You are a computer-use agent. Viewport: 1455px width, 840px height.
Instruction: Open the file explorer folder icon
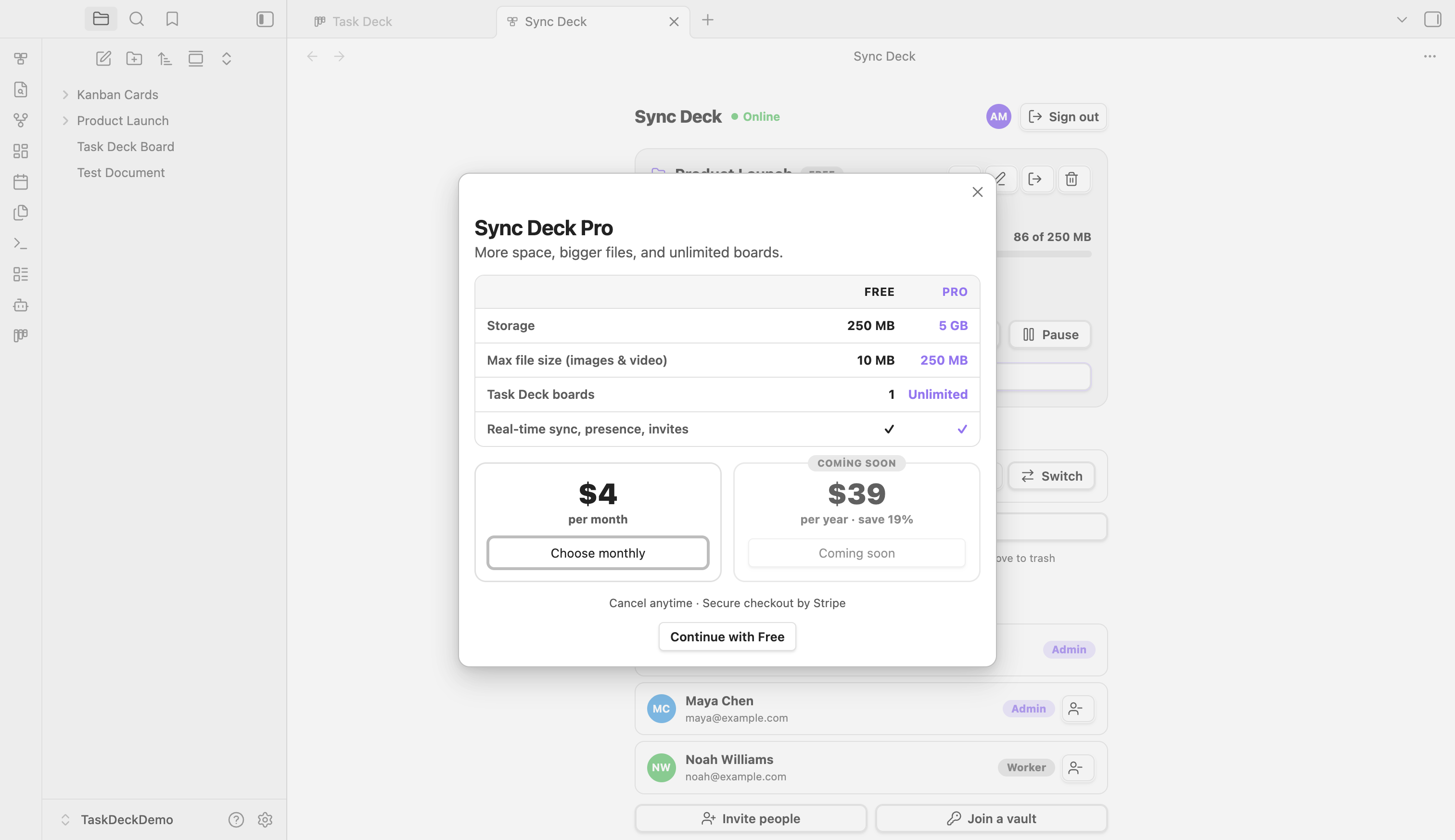[x=101, y=19]
